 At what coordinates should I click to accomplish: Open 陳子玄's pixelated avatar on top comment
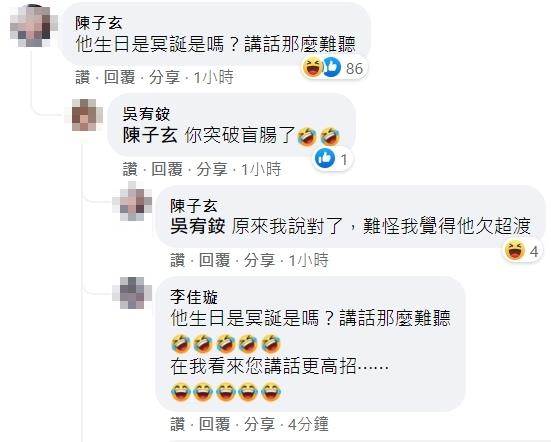[34, 26]
